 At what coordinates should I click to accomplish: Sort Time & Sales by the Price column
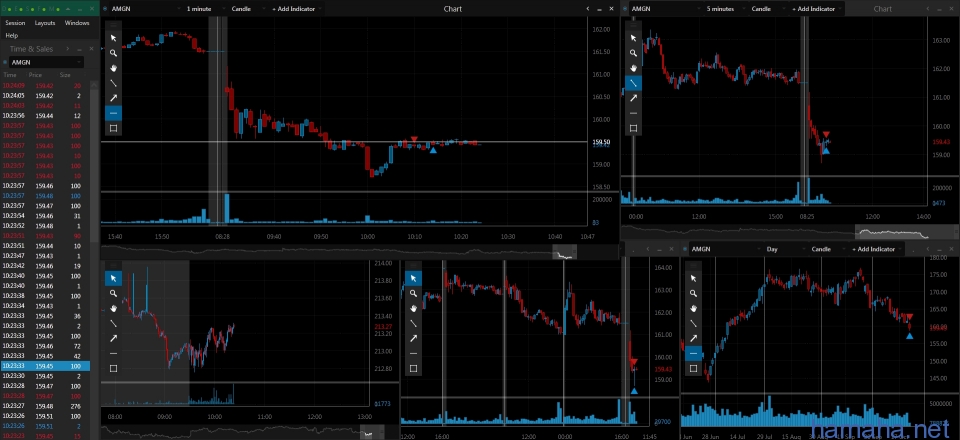(36, 75)
